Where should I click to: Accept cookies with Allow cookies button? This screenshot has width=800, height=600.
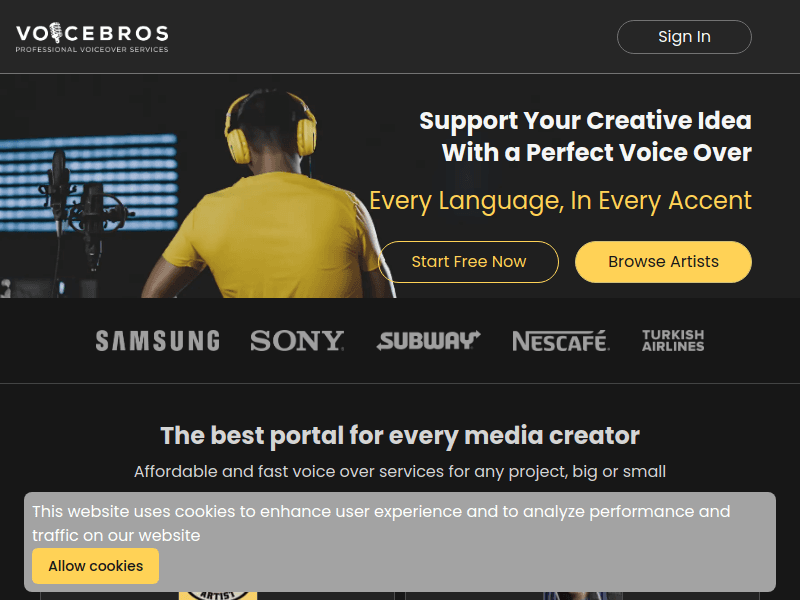click(95, 566)
